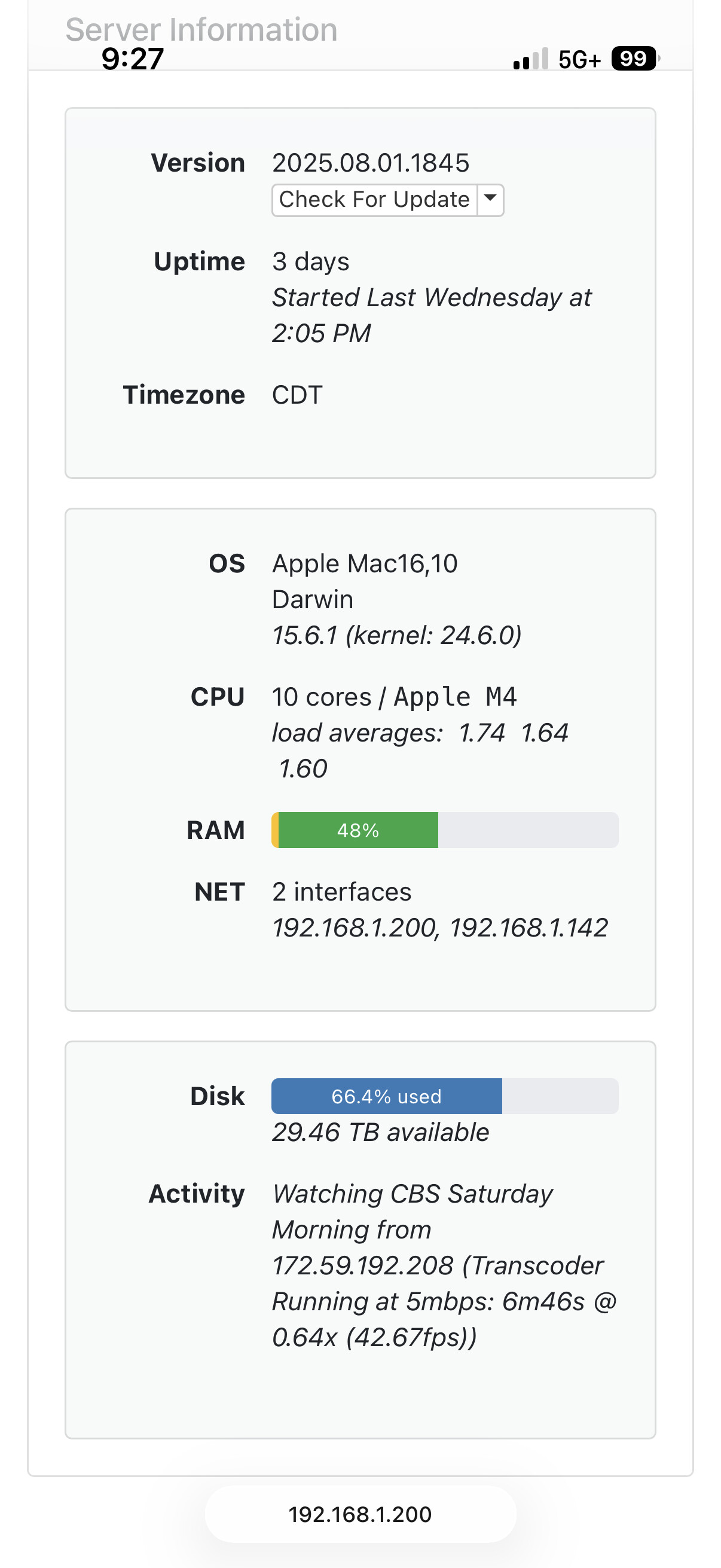Click the Disk usage bar showing 66.4% used
The image size is (721, 1568).
pos(445,1096)
